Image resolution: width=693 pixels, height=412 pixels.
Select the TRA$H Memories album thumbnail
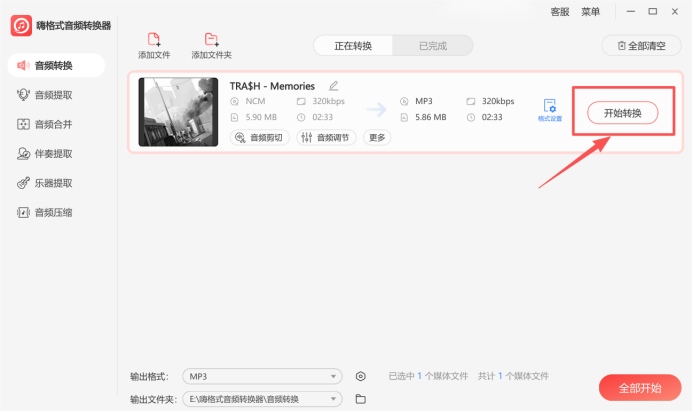[x=178, y=112]
